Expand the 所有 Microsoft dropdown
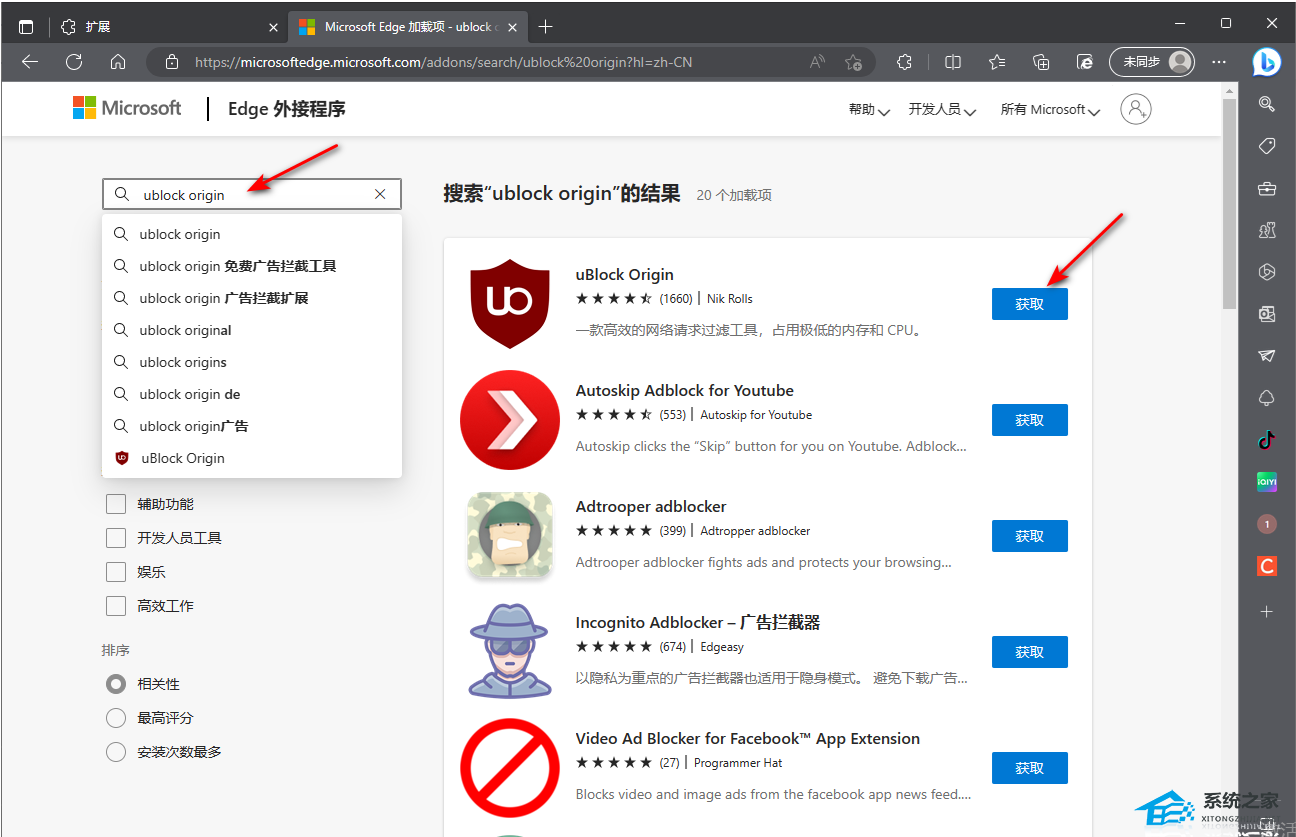 point(1050,110)
